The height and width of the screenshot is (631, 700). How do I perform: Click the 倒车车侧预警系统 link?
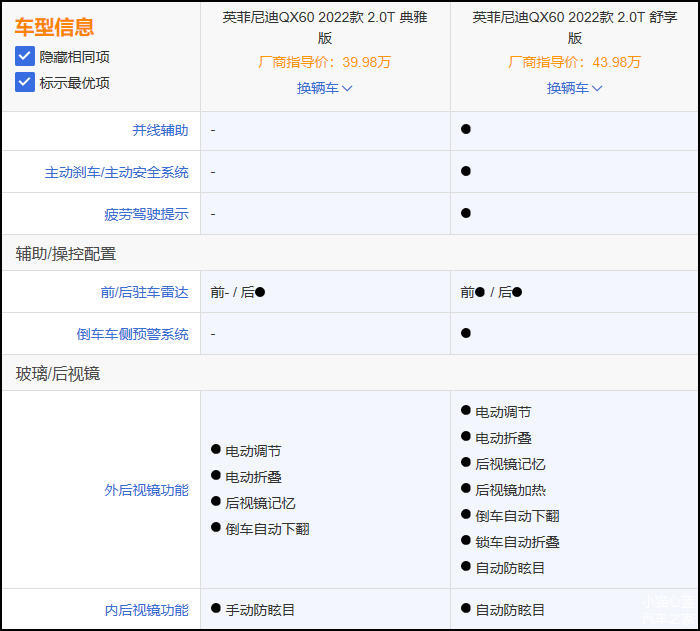coord(133,334)
